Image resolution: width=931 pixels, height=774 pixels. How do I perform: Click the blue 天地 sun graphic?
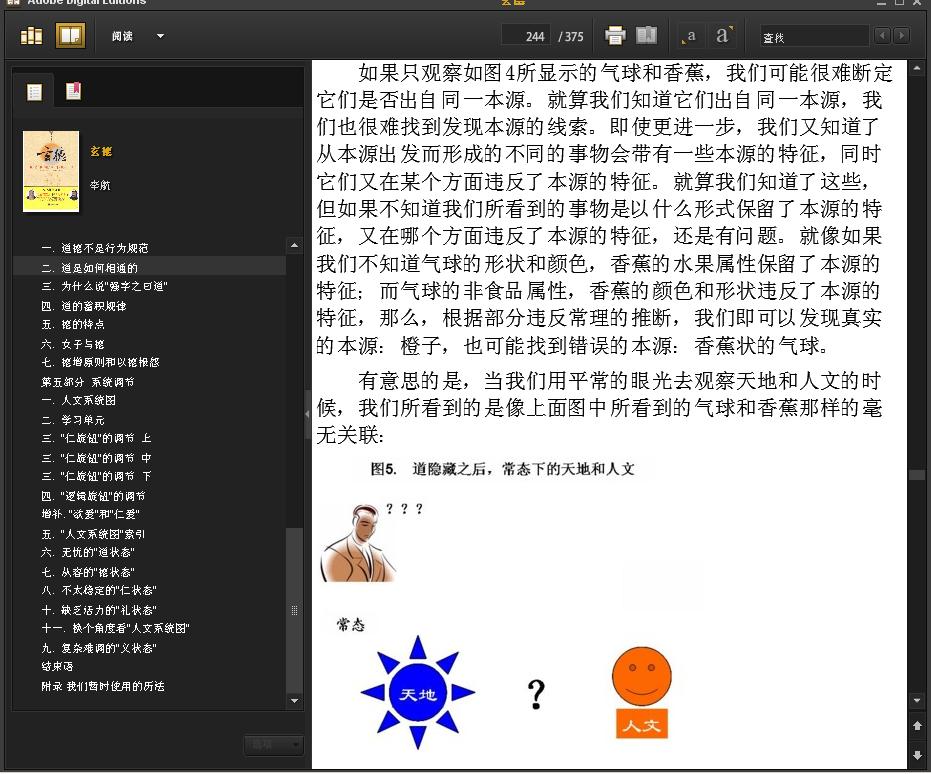(418, 693)
